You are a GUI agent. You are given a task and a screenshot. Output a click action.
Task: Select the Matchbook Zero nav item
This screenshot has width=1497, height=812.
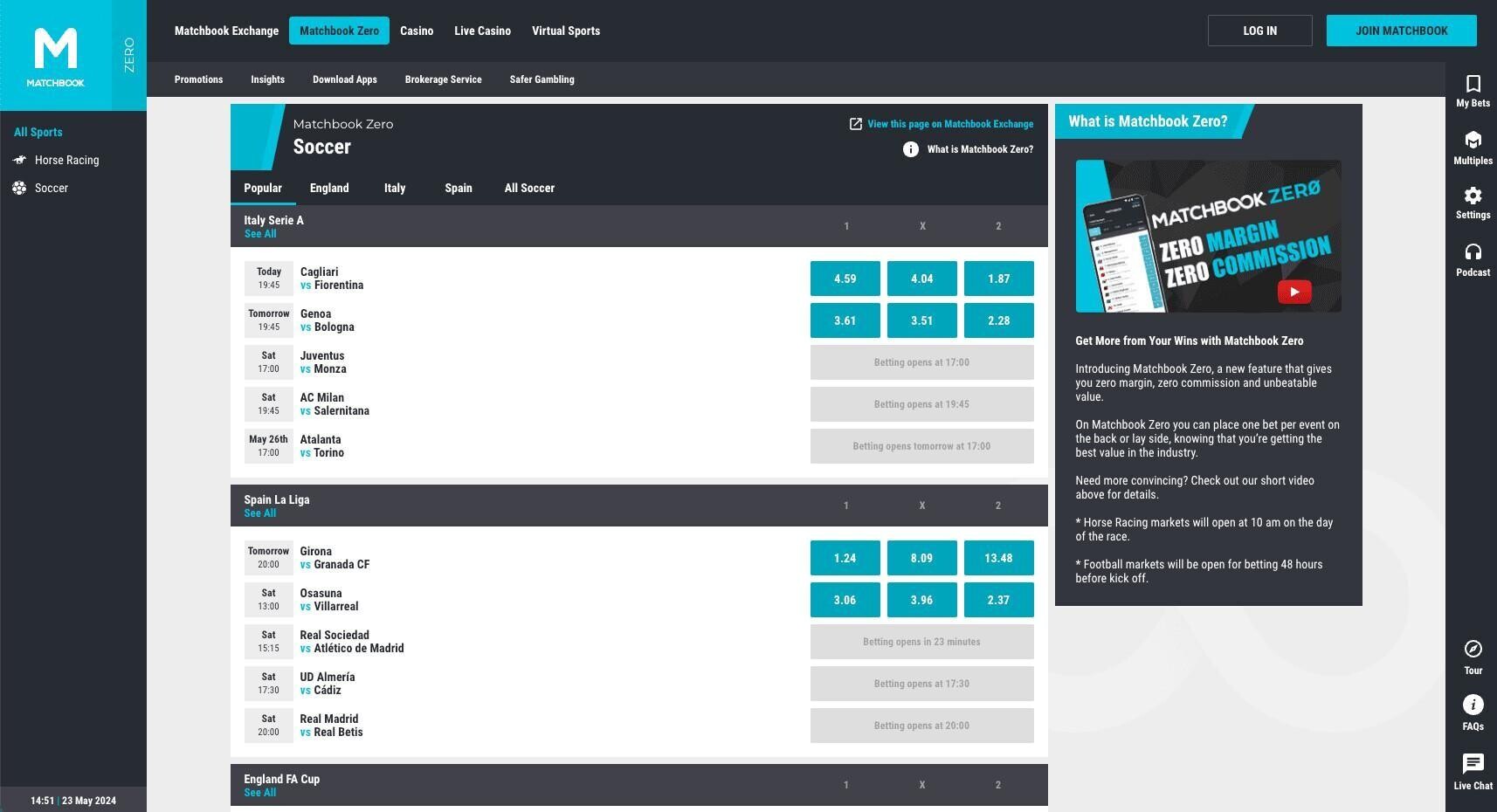click(340, 31)
